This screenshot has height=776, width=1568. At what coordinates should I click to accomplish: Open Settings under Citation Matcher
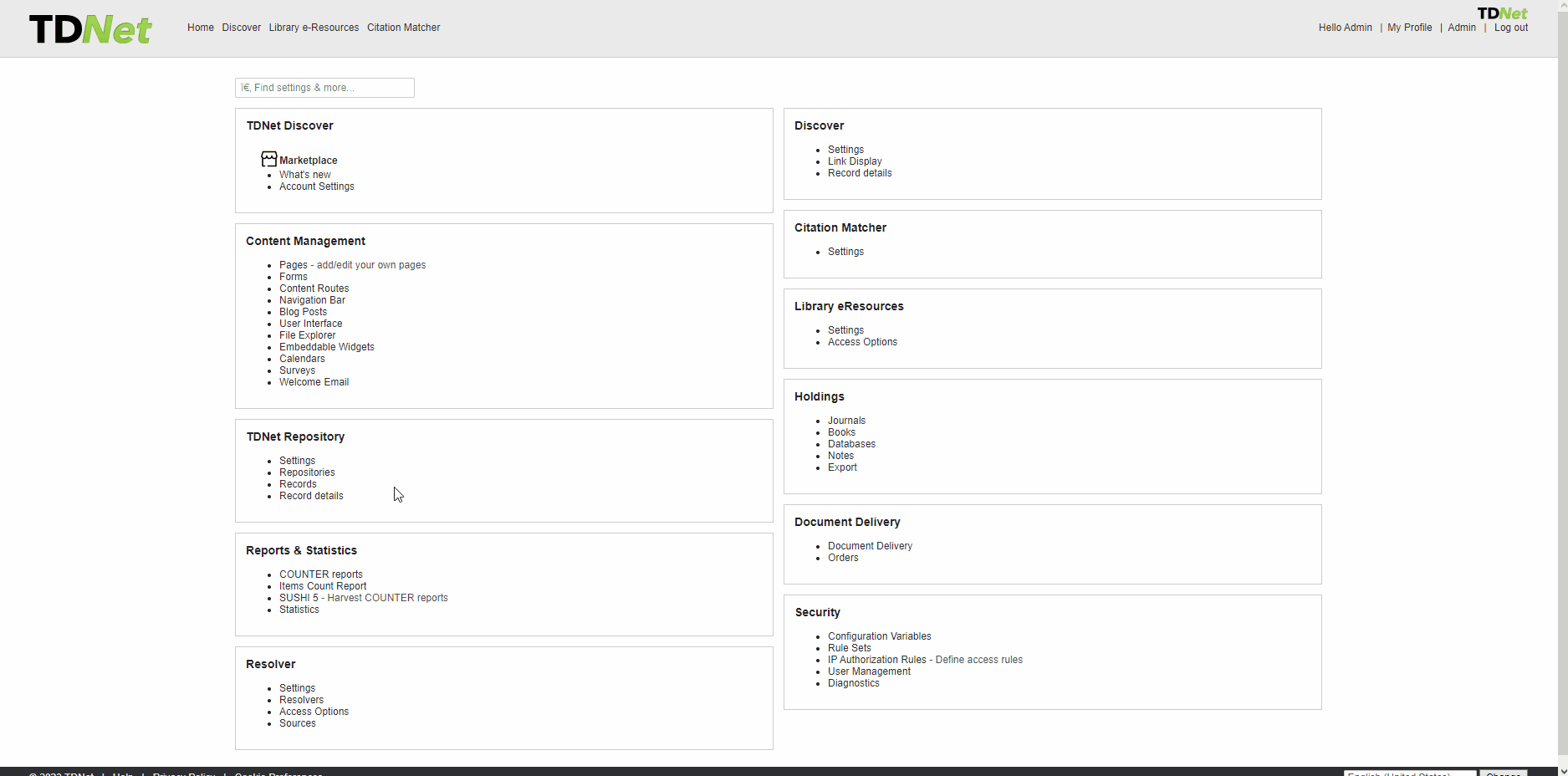pyautogui.click(x=846, y=252)
